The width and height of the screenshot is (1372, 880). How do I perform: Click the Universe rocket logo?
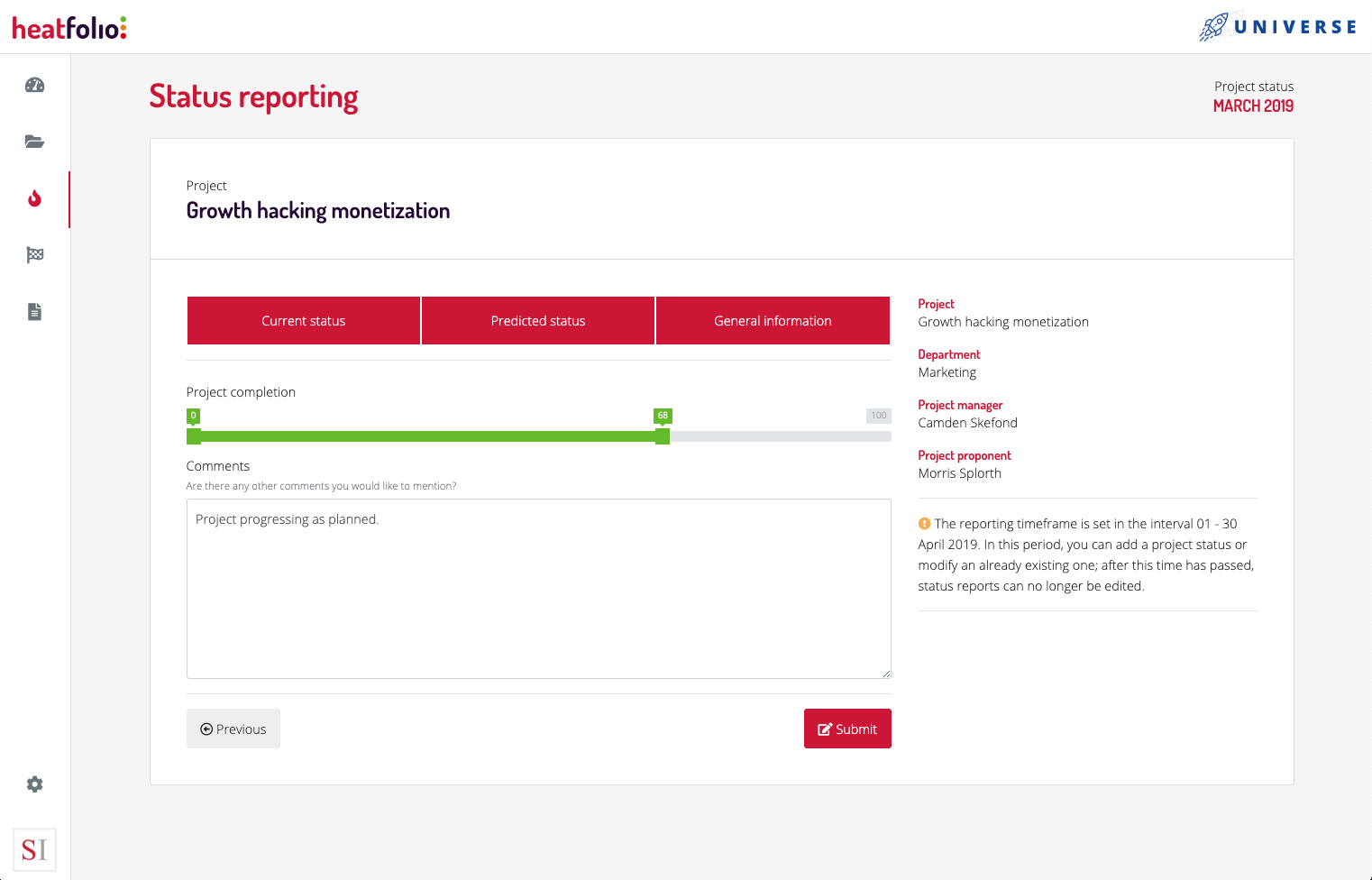[1277, 27]
